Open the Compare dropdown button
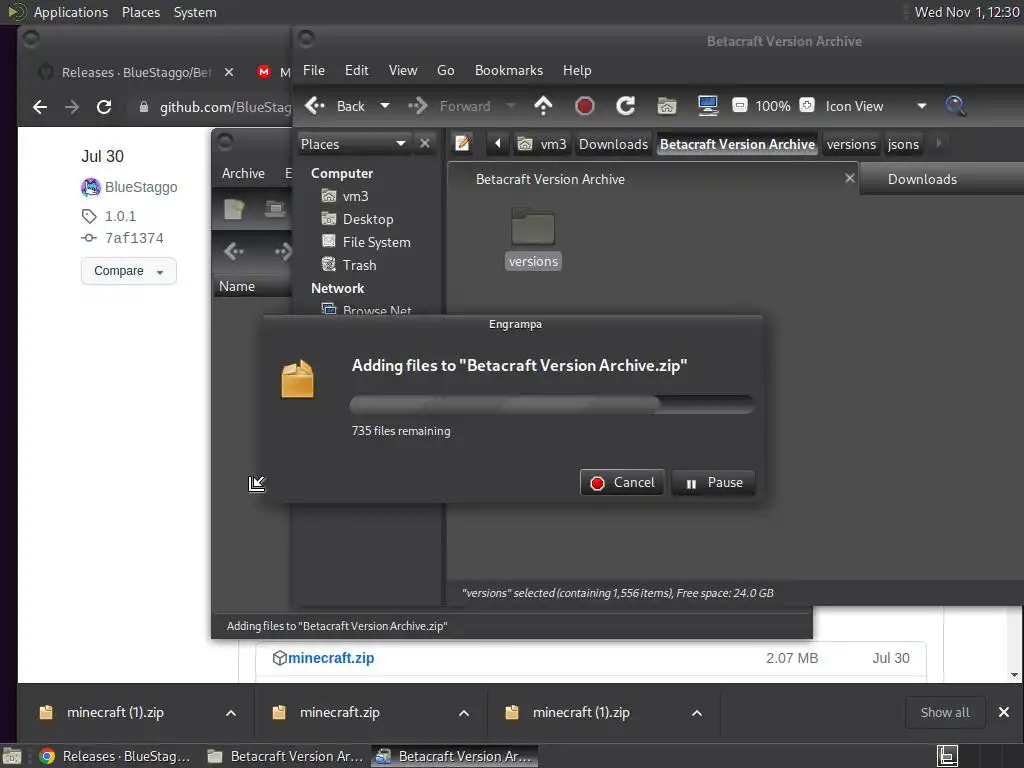 129,271
